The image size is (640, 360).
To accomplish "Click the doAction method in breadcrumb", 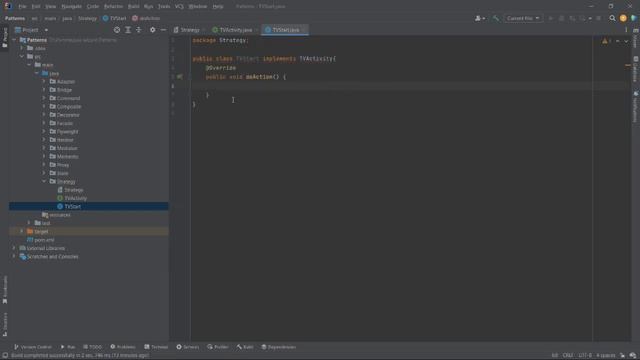I will [146, 18].
